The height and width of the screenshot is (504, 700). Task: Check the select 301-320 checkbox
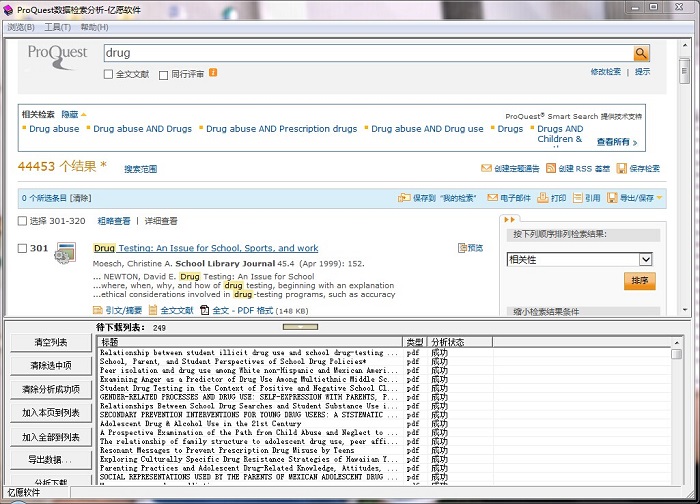22,221
